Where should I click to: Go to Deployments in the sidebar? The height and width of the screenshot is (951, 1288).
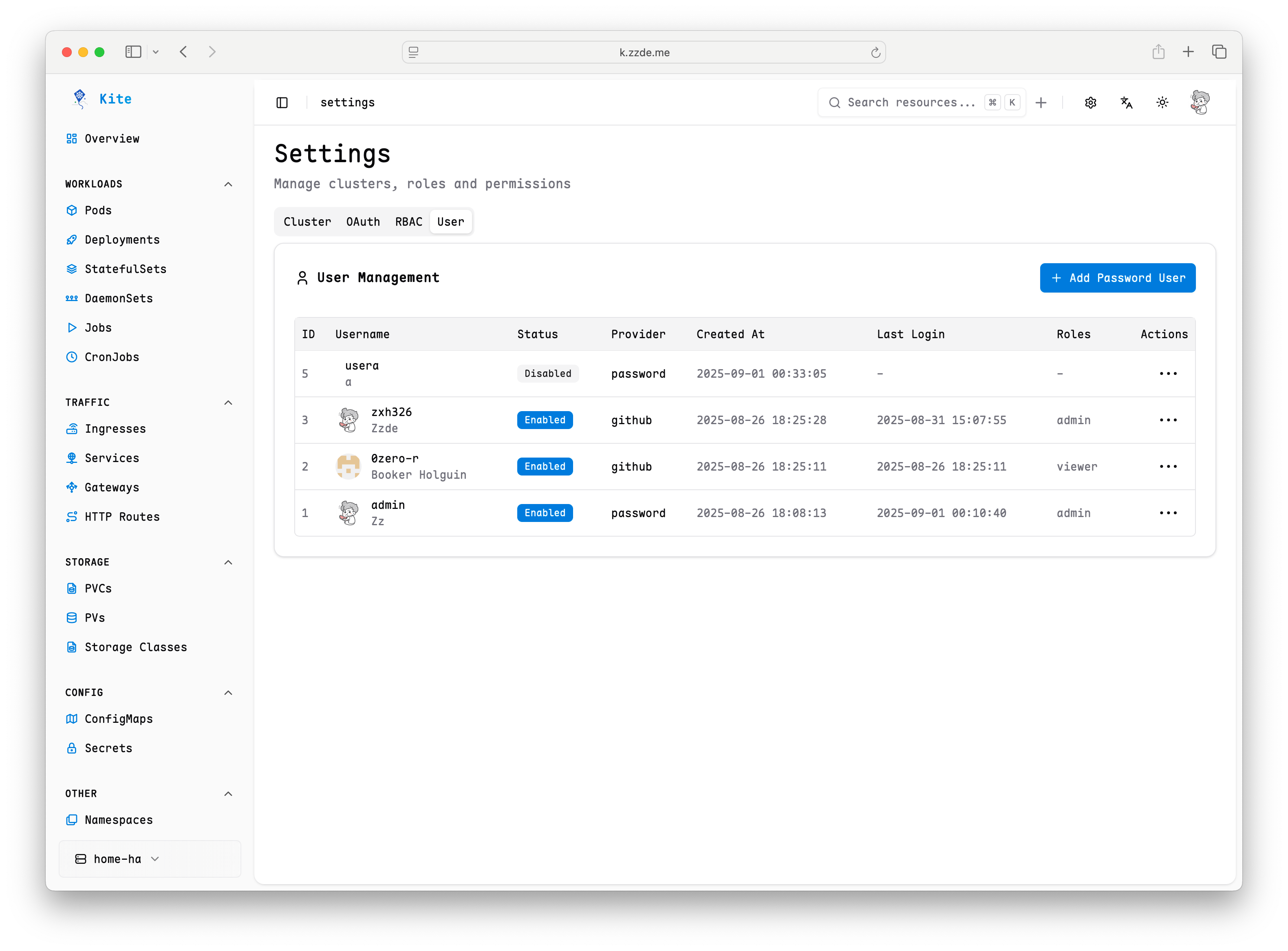click(121, 240)
